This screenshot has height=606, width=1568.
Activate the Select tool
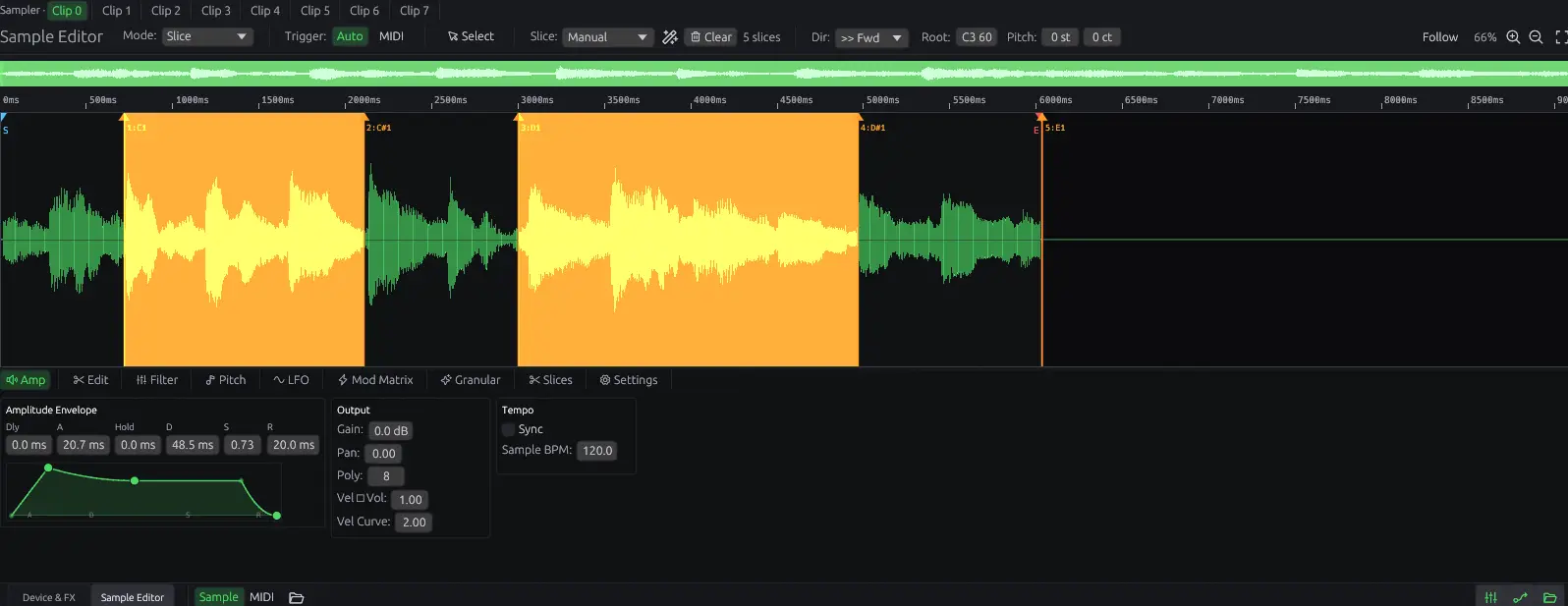[471, 36]
